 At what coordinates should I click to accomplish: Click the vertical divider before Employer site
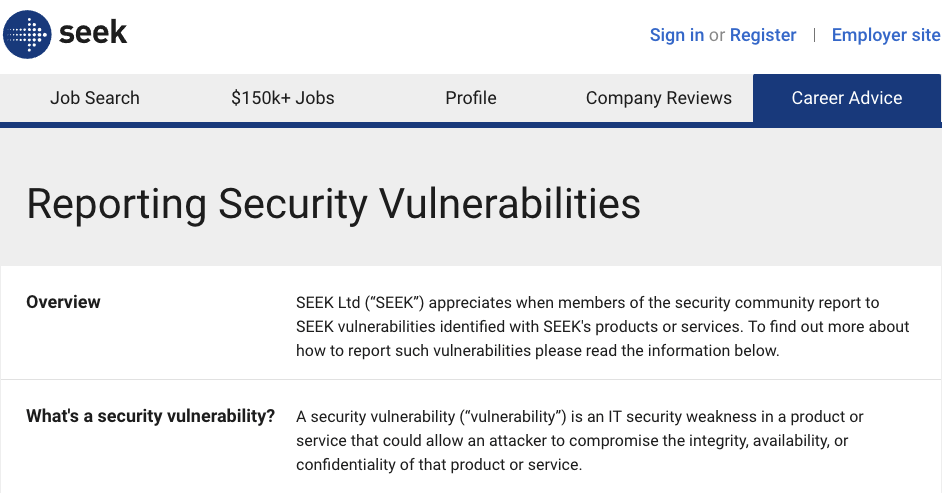[814, 35]
